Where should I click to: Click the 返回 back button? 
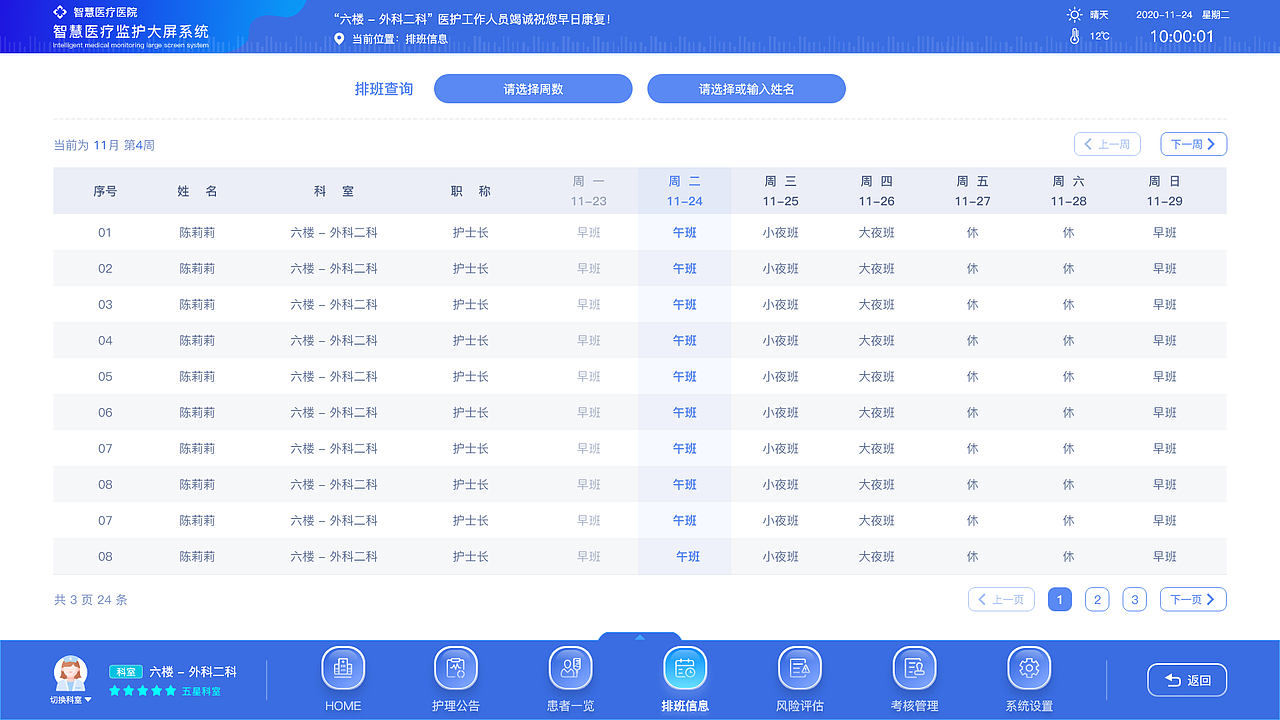coord(1187,681)
